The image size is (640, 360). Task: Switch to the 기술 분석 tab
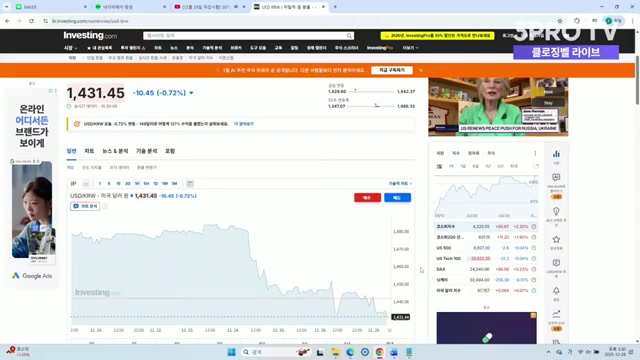[147, 151]
